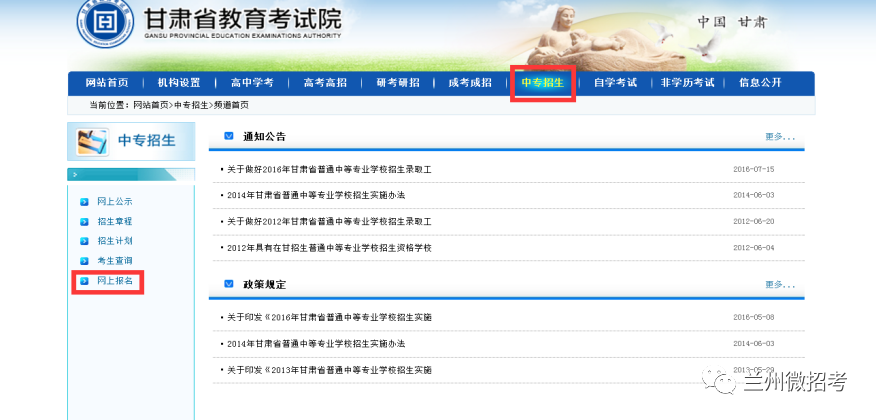Open 2014年甘肃省普通中等专业学校招生实施办法 under 政策规定

pos(316,343)
